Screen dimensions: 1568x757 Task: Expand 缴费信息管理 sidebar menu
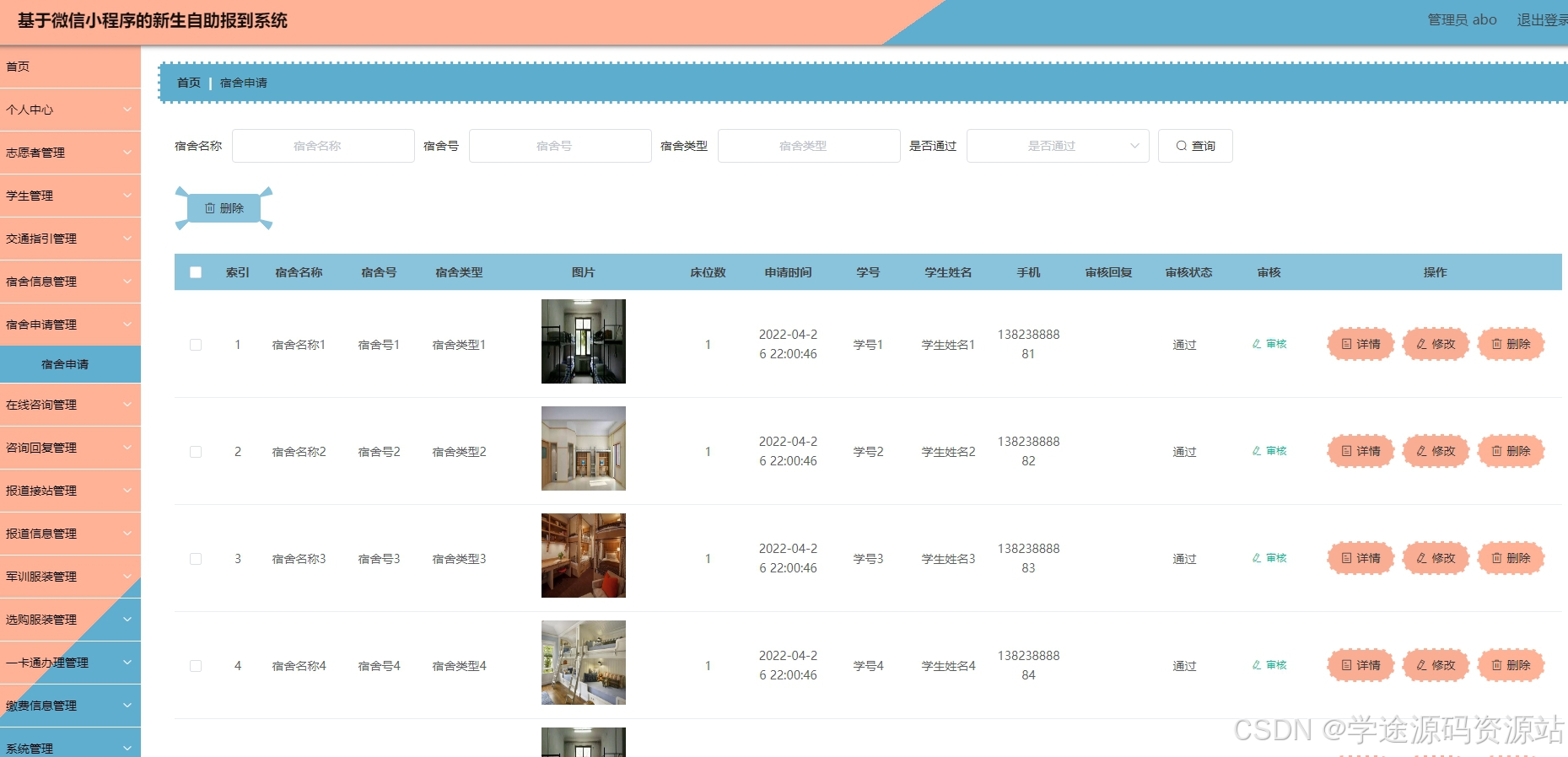tap(70, 706)
